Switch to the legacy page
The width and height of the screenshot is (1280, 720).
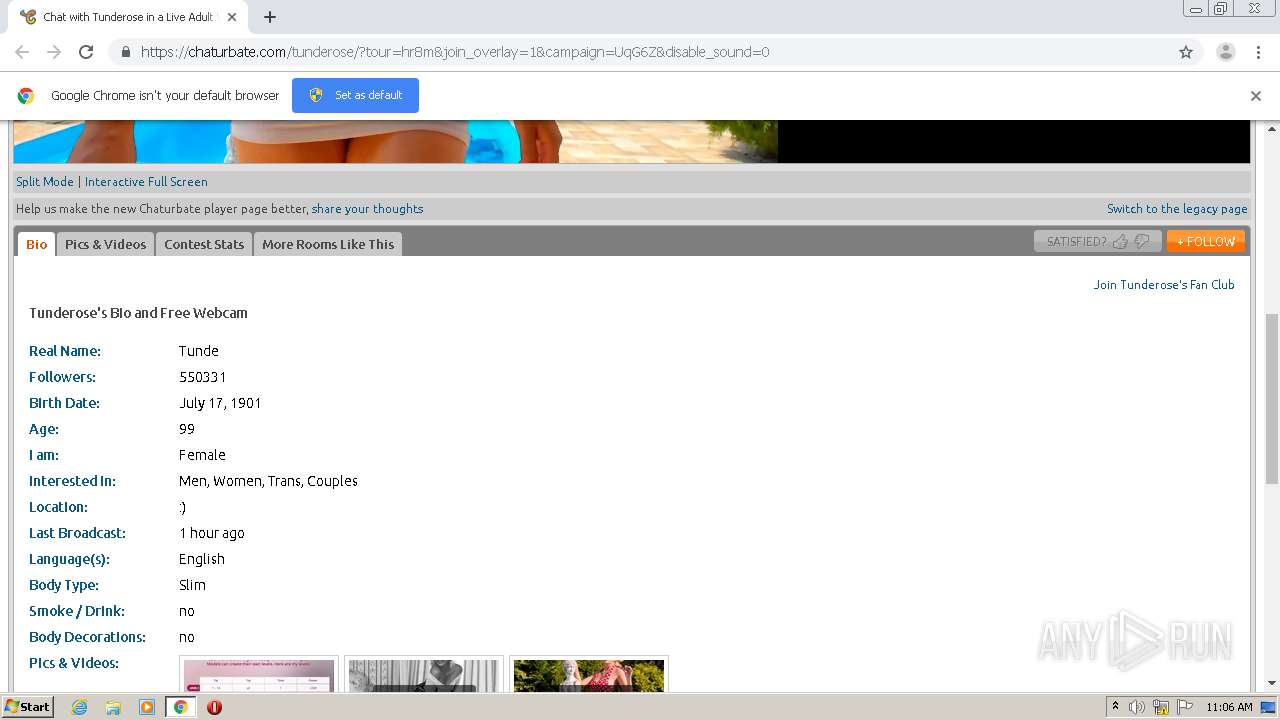point(1177,209)
